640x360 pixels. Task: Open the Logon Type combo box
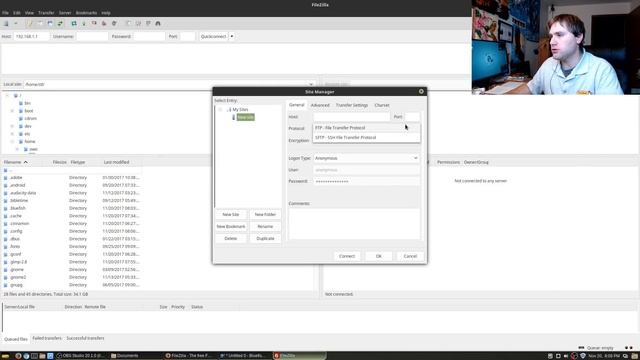[x=366, y=158]
